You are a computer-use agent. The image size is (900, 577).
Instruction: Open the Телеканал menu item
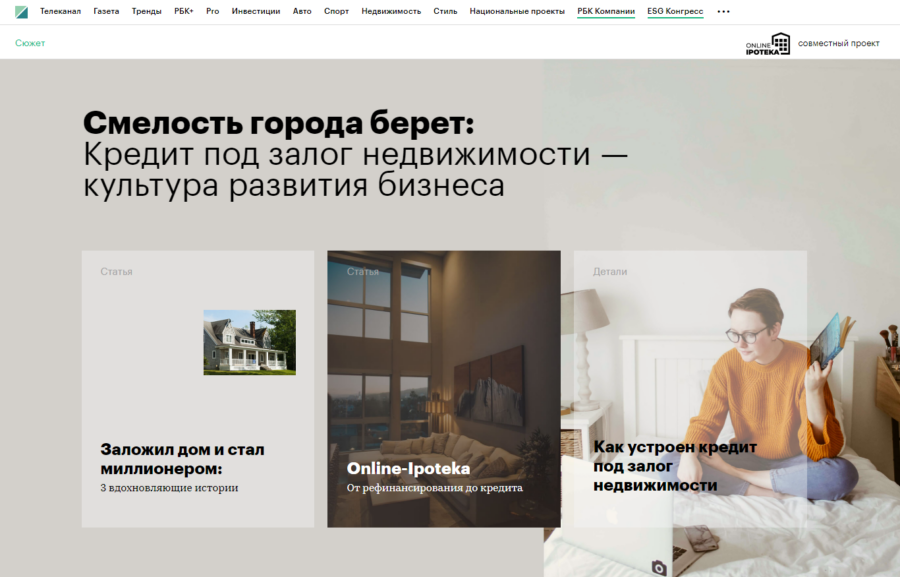[x=60, y=11]
